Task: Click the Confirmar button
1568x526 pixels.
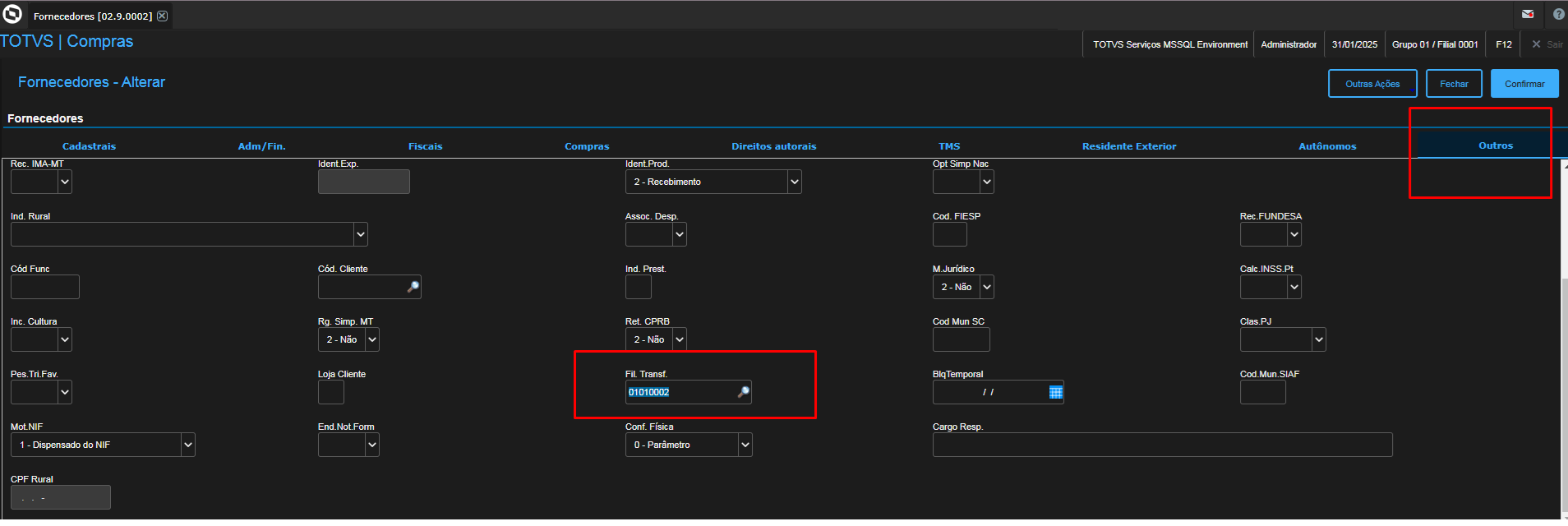Action: pyautogui.click(x=1524, y=84)
